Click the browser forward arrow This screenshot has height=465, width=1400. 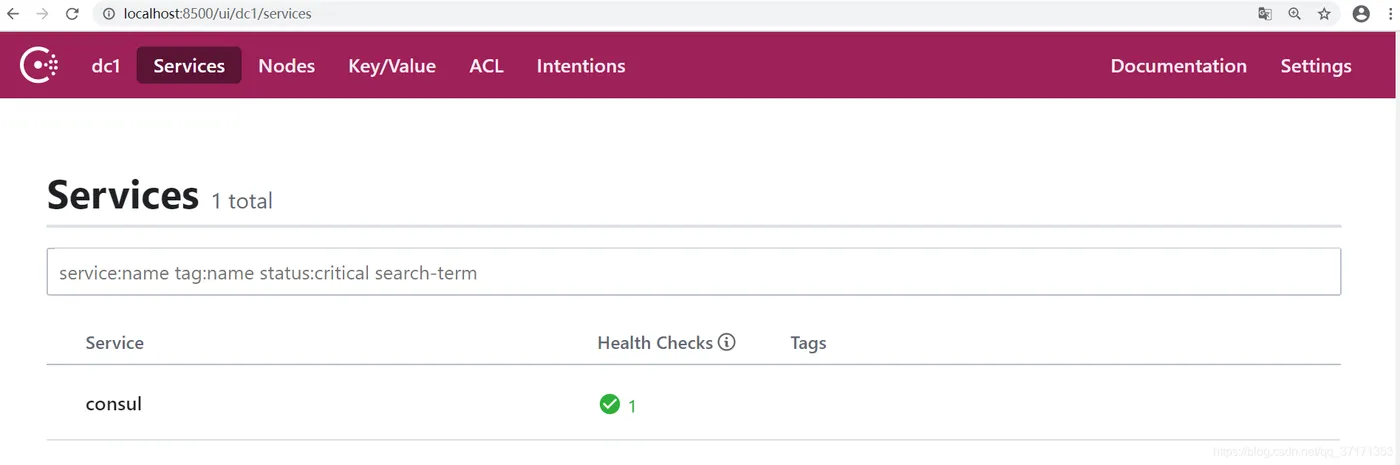pyautogui.click(x=42, y=14)
